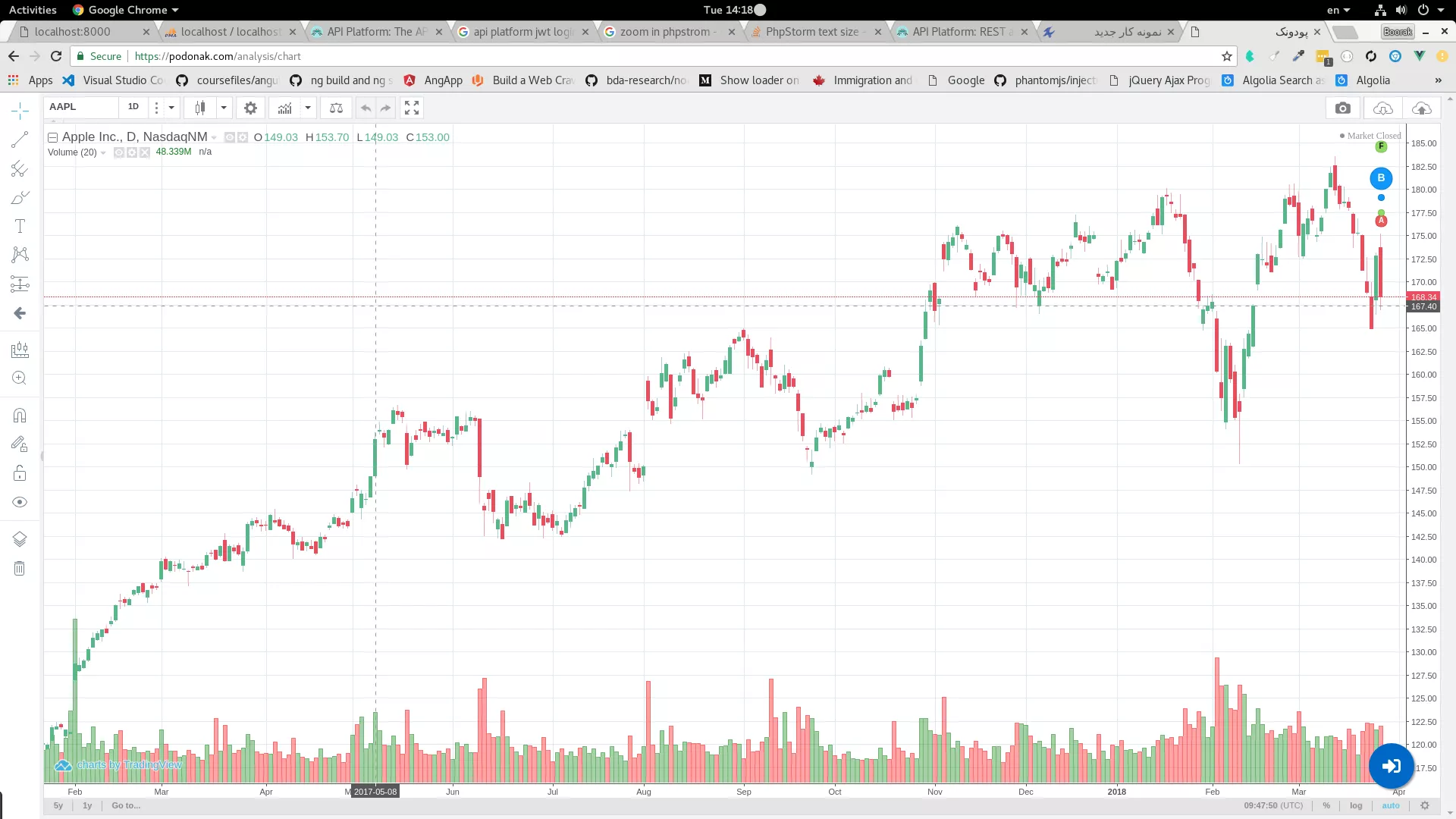Open the indicators dropdown arrow

pyautogui.click(x=308, y=108)
